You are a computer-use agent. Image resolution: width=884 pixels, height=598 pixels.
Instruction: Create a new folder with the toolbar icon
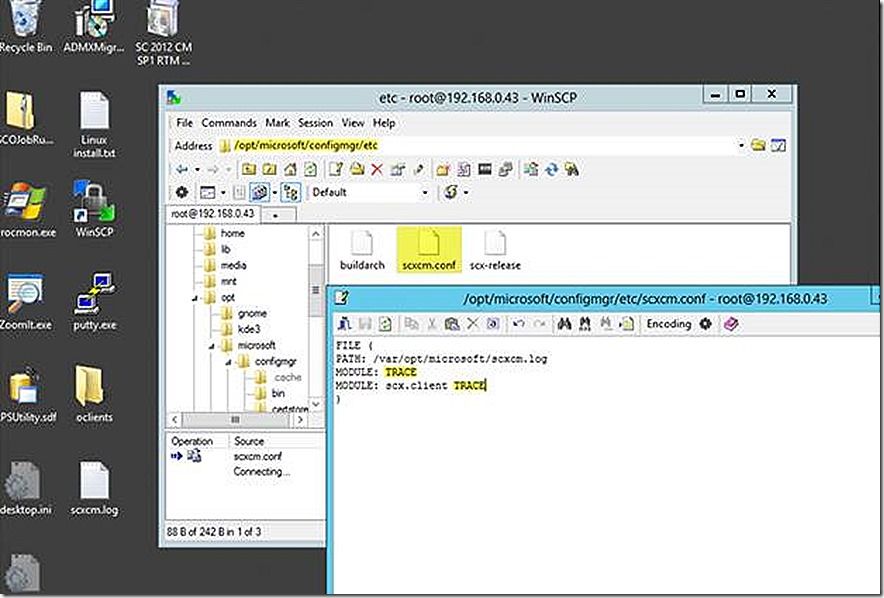click(443, 169)
